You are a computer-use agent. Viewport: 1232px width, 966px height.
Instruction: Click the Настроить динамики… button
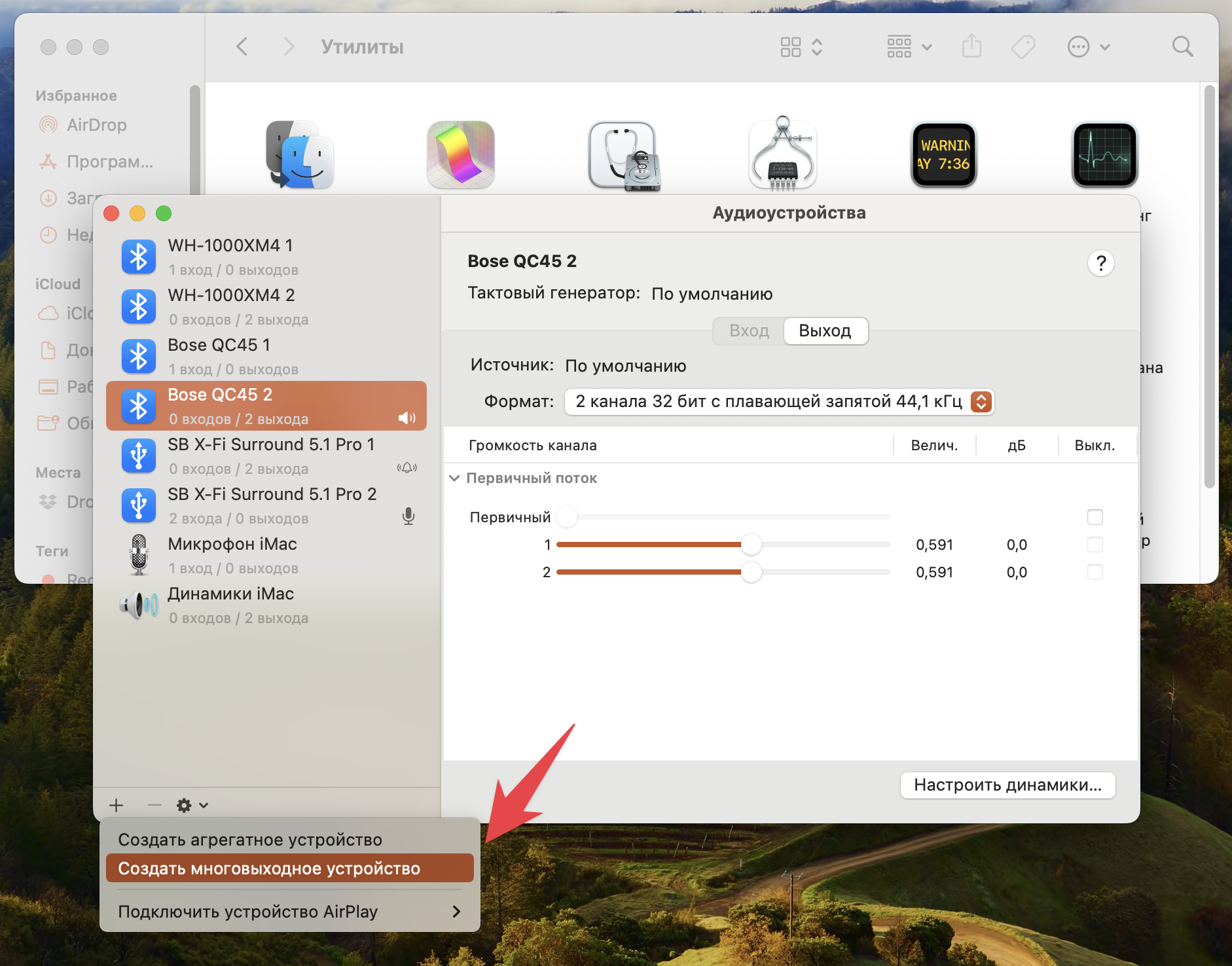[x=1008, y=785]
